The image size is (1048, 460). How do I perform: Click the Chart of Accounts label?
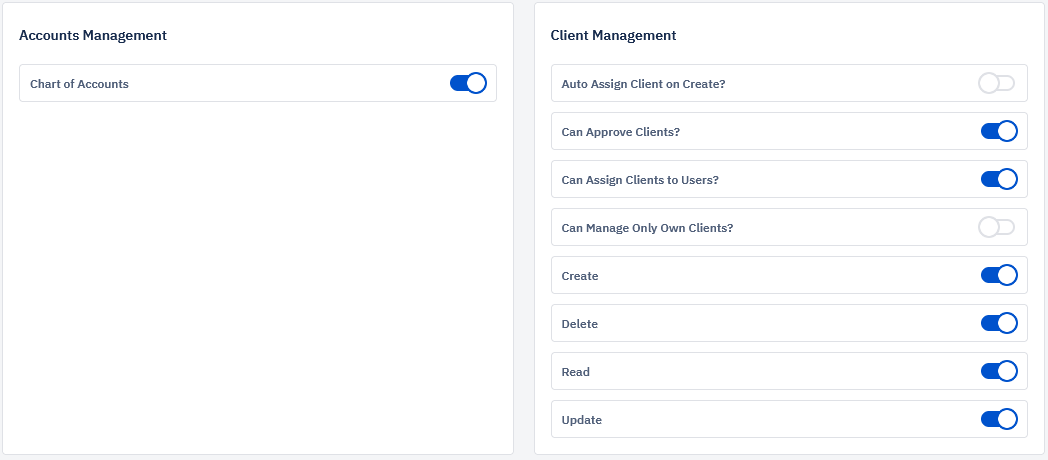80,84
